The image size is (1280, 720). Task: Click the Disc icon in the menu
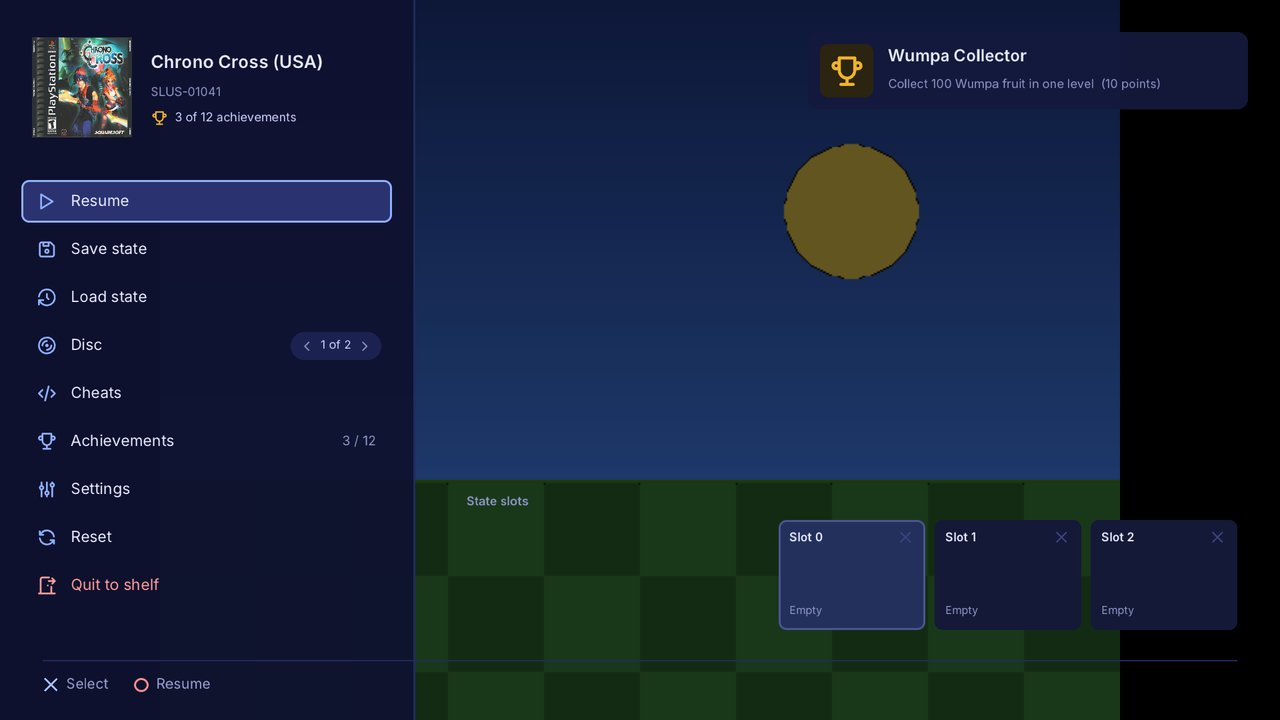pos(47,345)
